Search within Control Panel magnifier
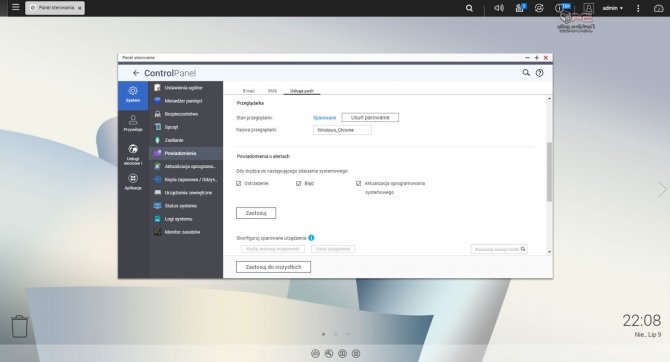 526,73
